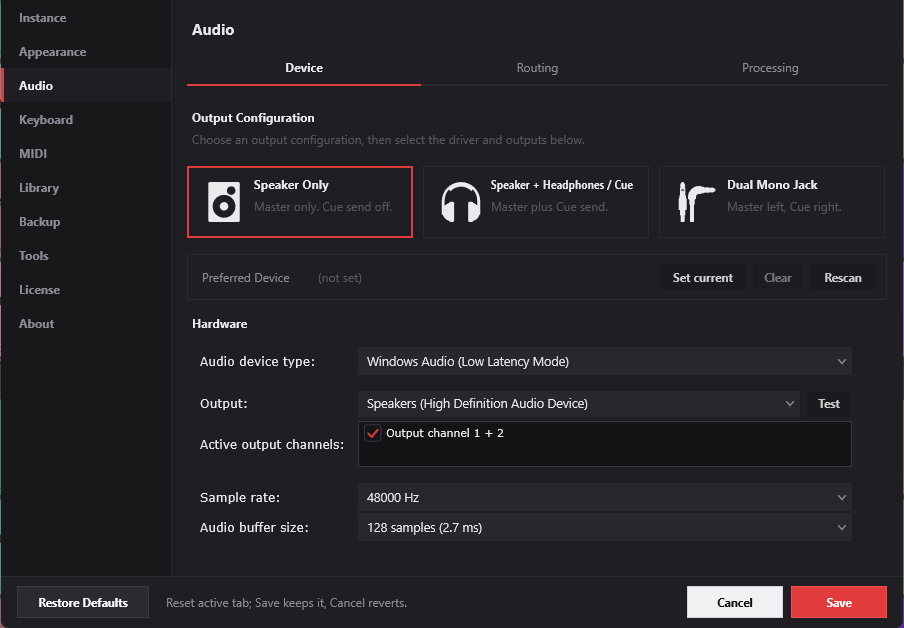
Task: Select Audio in the sidebar
Action: 86,85
